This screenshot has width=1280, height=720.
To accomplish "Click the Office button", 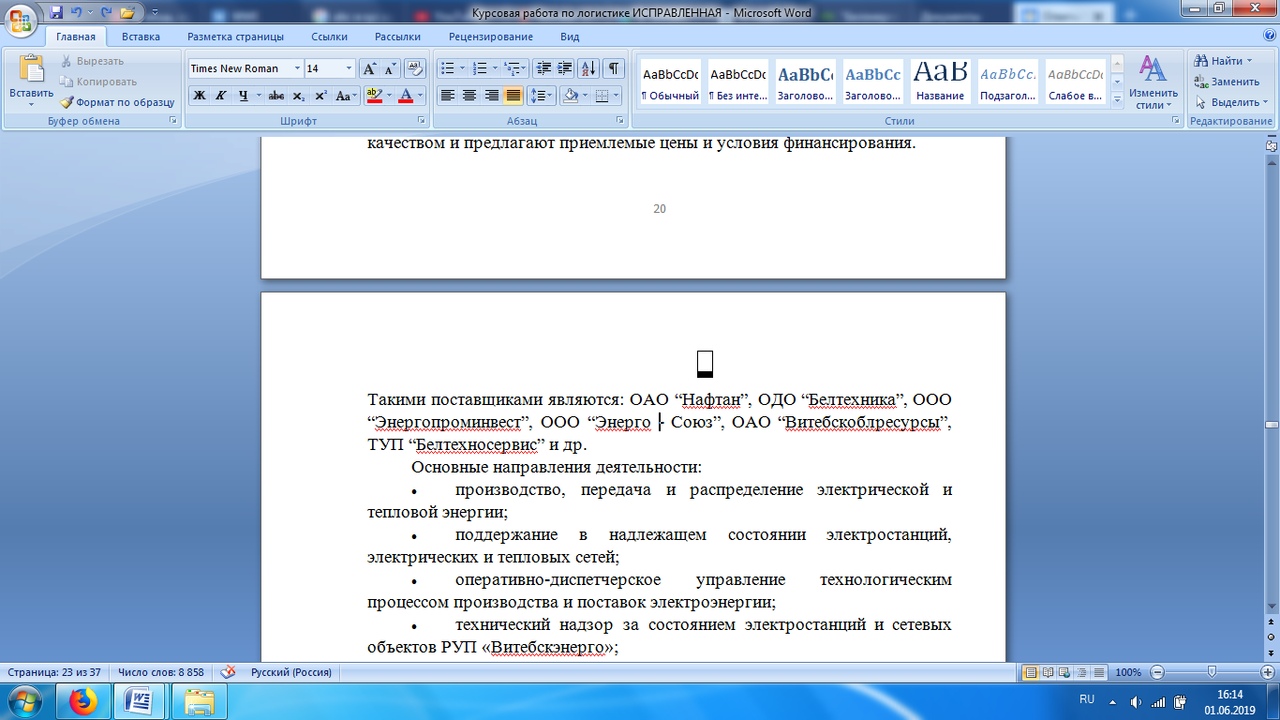I will pyautogui.click(x=20, y=20).
